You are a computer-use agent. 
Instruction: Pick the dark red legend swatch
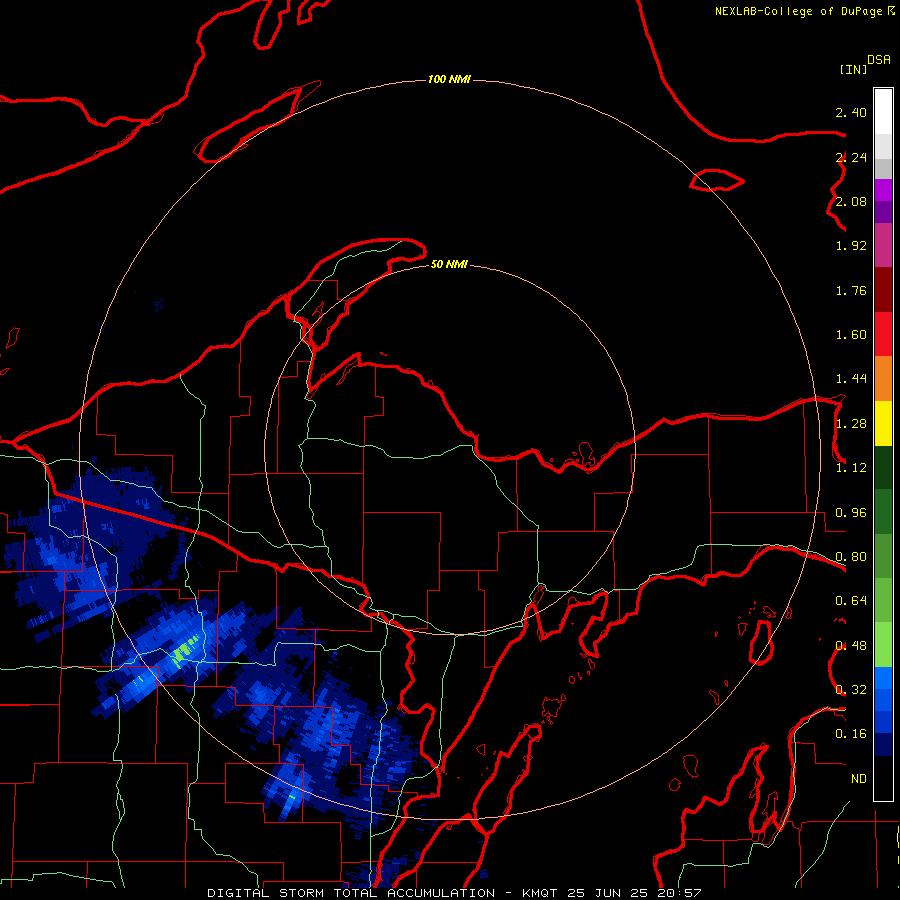pos(883,290)
